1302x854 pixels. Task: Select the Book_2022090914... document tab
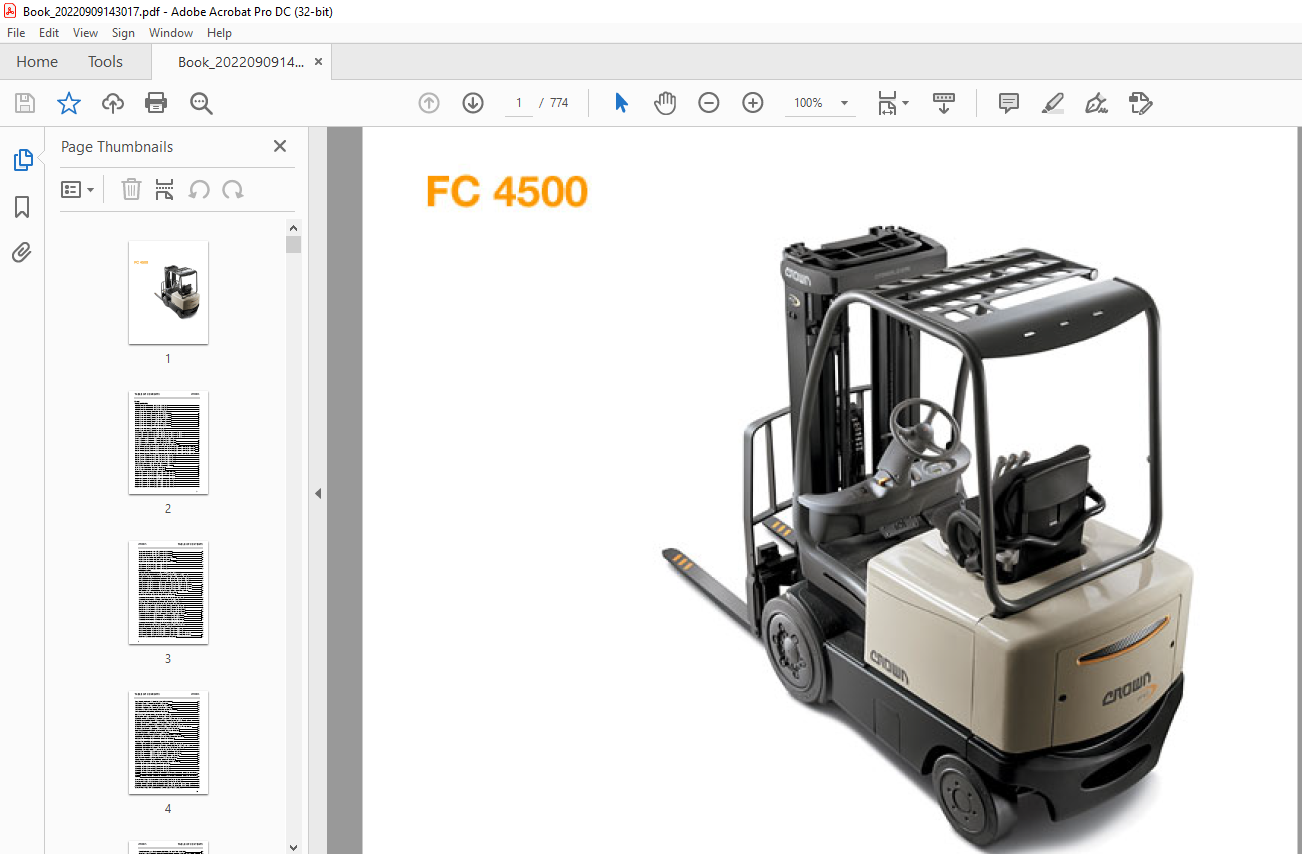click(240, 62)
